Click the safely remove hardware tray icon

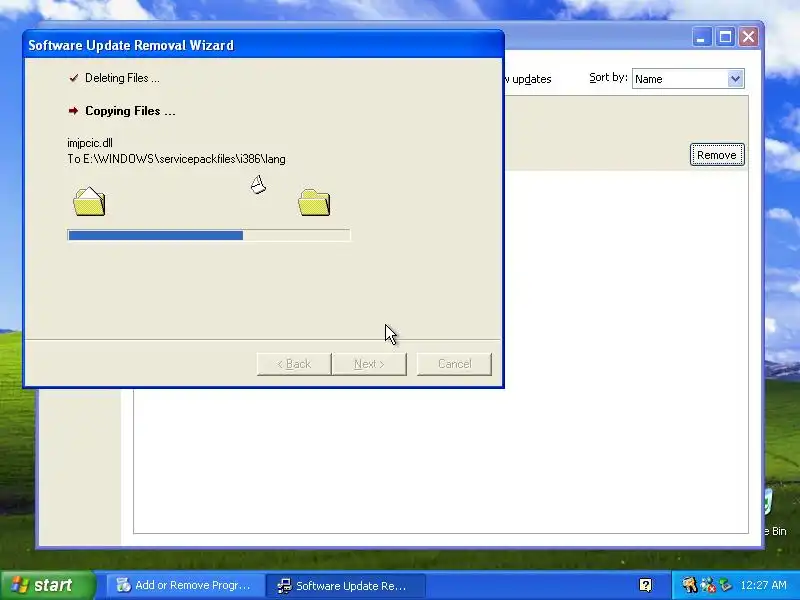(725, 585)
